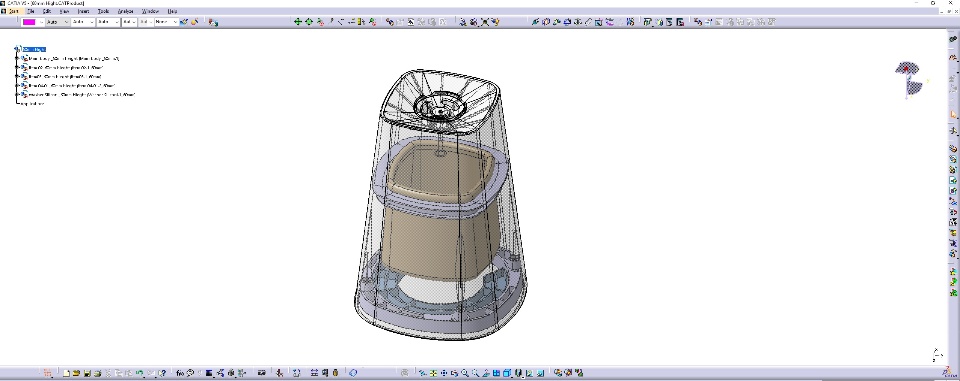Select the Pan view tool
The width and height of the screenshot is (960, 381).
[x=444, y=372]
